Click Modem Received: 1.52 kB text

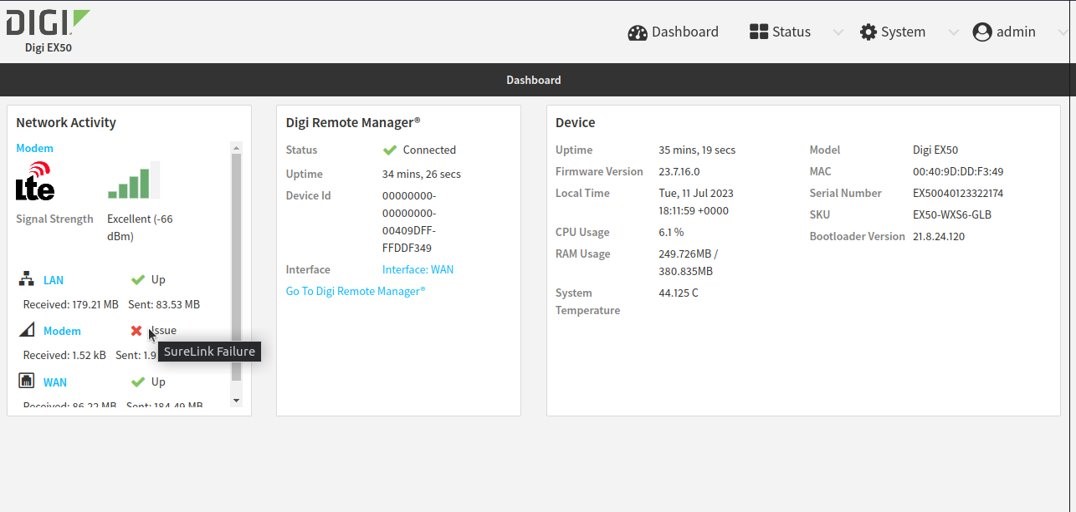pyautogui.click(x=65, y=356)
